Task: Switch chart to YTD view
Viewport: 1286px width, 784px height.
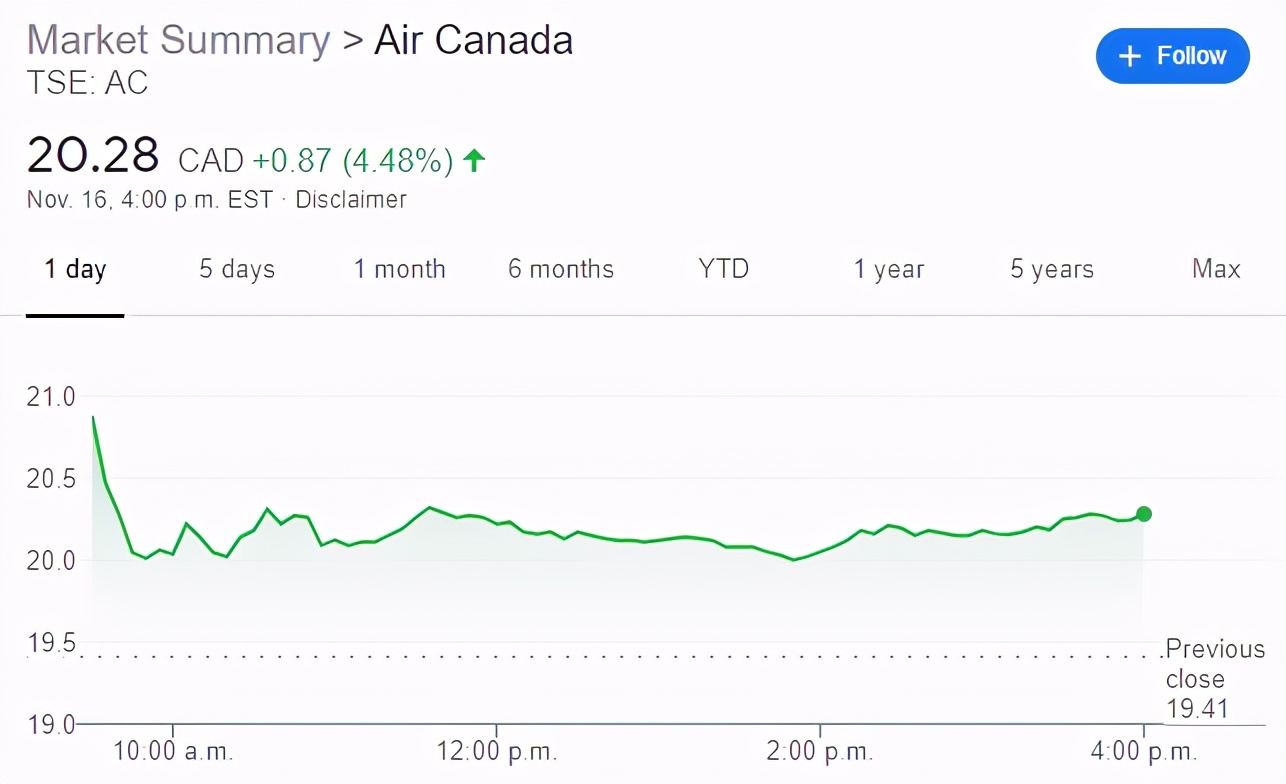Action: pos(724,270)
